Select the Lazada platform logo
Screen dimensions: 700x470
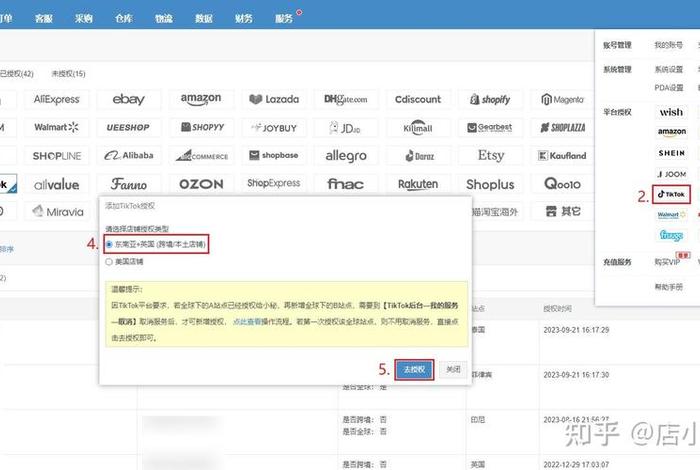coord(274,100)
